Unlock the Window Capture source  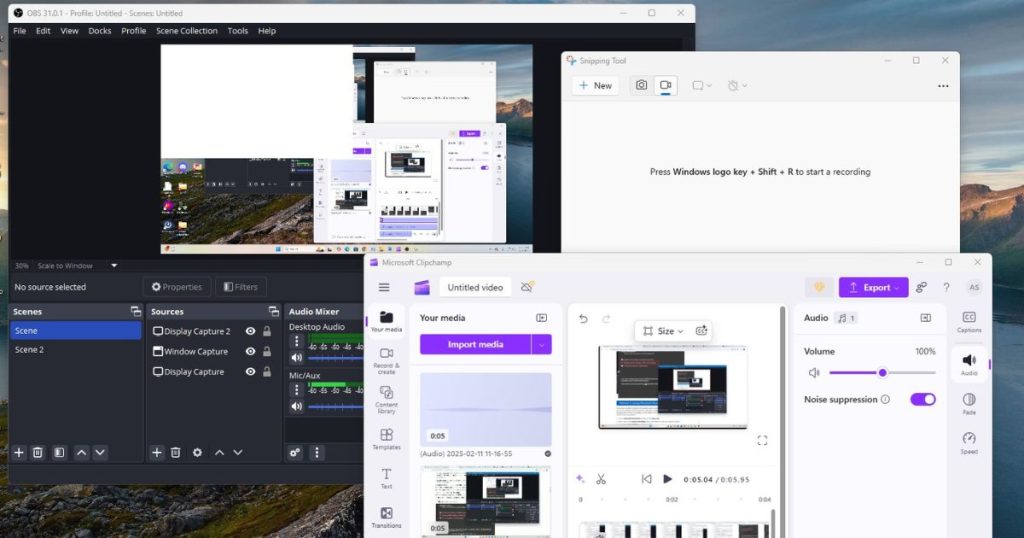267,351
